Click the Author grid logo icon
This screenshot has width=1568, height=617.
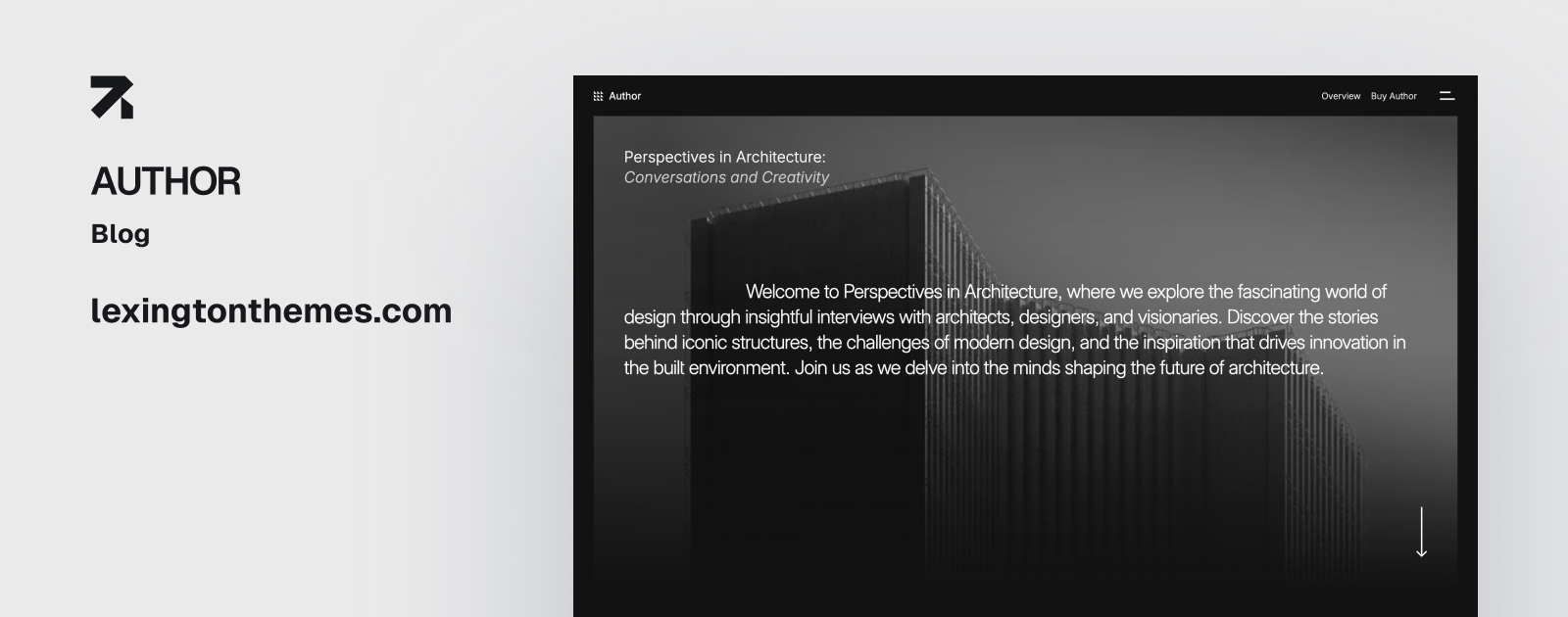[598, 96]
